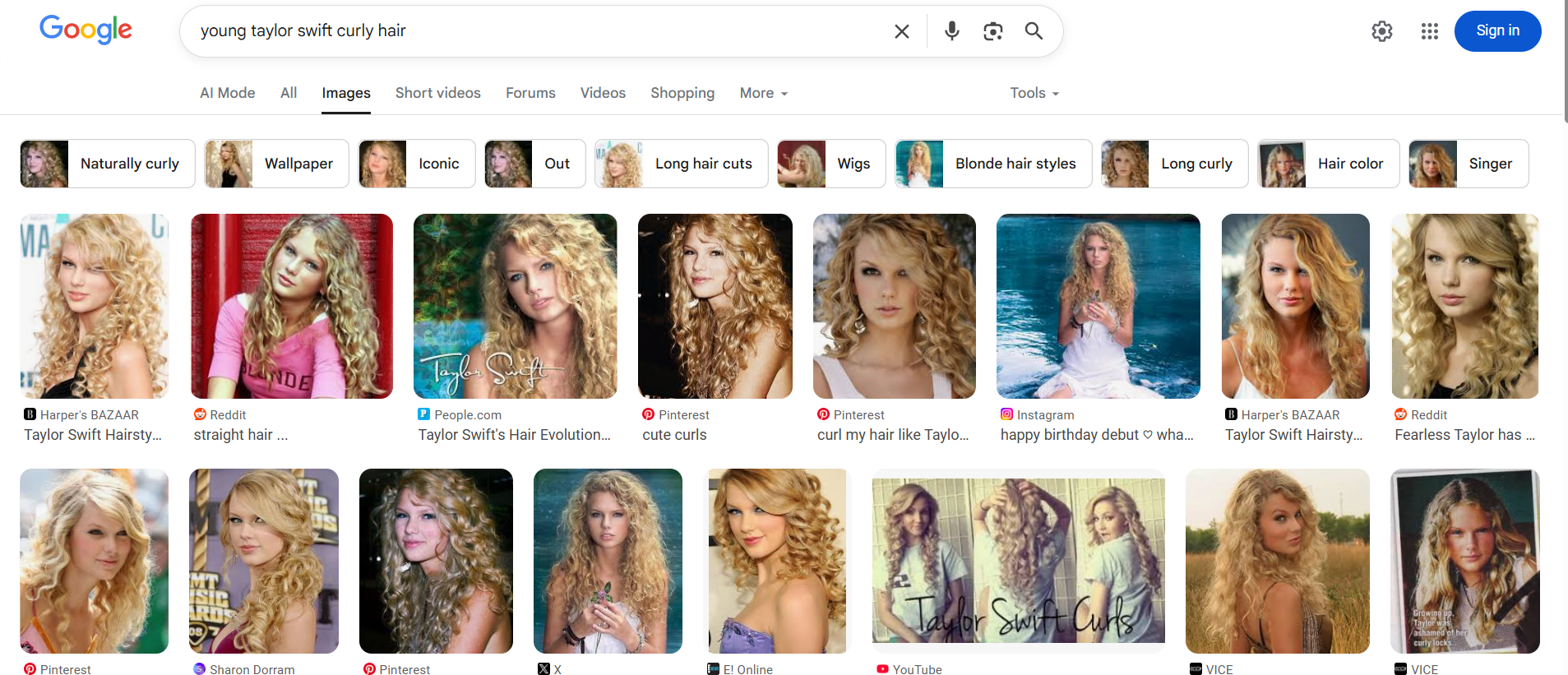Select the Long curly filter chip

point(1175,164)
